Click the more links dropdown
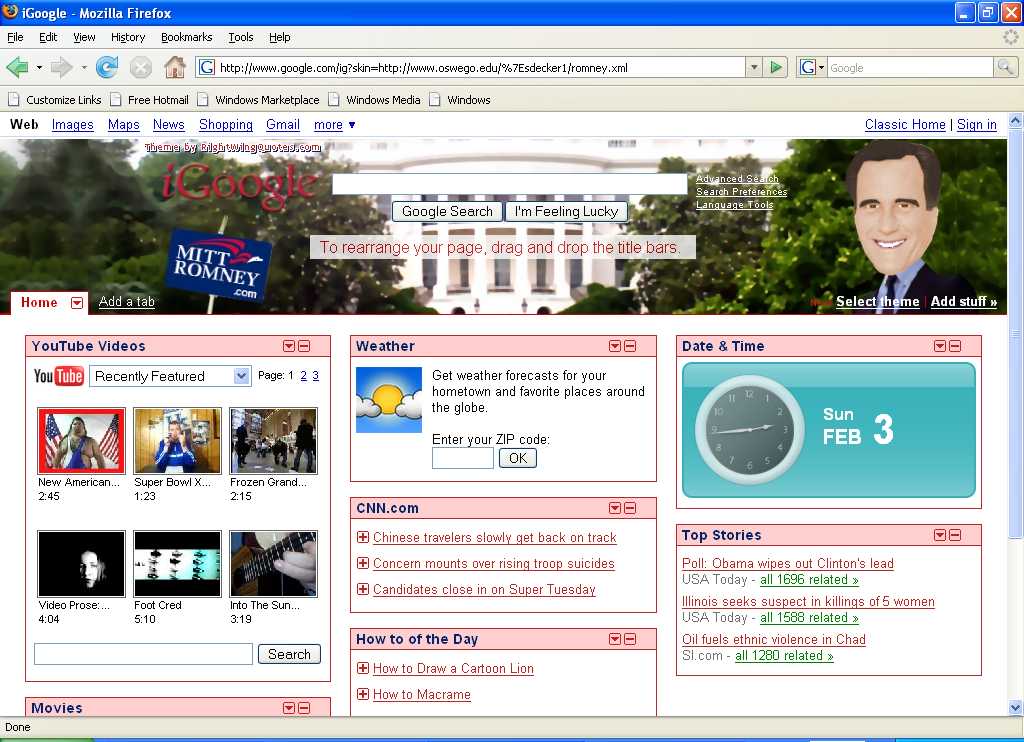Viewport: 1024px width, 742px height. pyautogui.click(x=334, y=125)
